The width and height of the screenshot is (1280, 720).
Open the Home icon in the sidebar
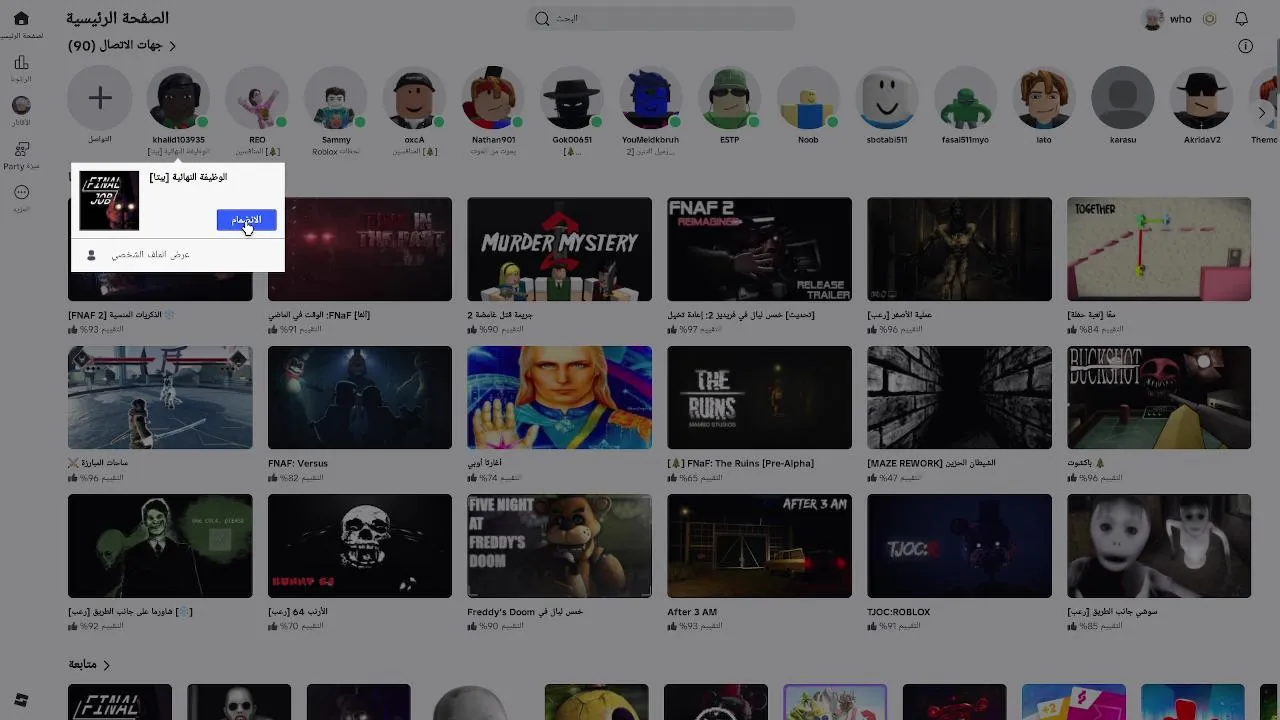pos(21,19)
